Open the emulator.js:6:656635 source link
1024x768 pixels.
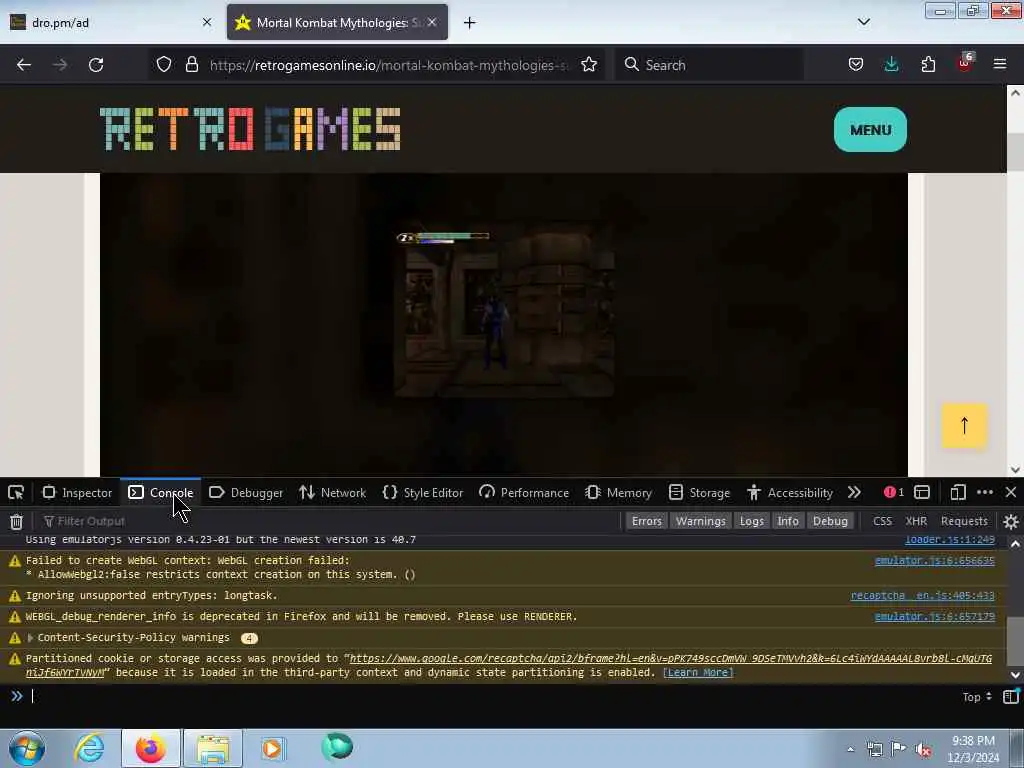pyautogui.click(x=935, y=560)
